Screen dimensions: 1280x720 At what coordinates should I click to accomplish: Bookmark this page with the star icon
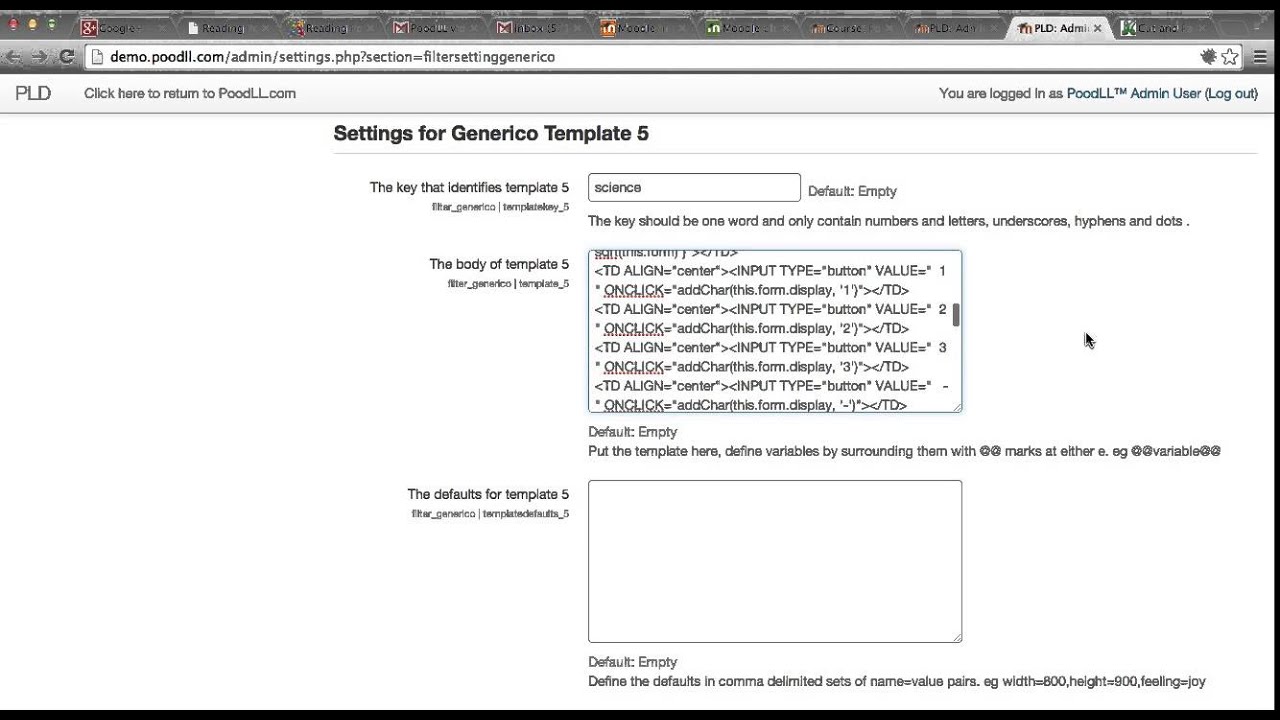pyautogui.click(x=1230, y=57)
